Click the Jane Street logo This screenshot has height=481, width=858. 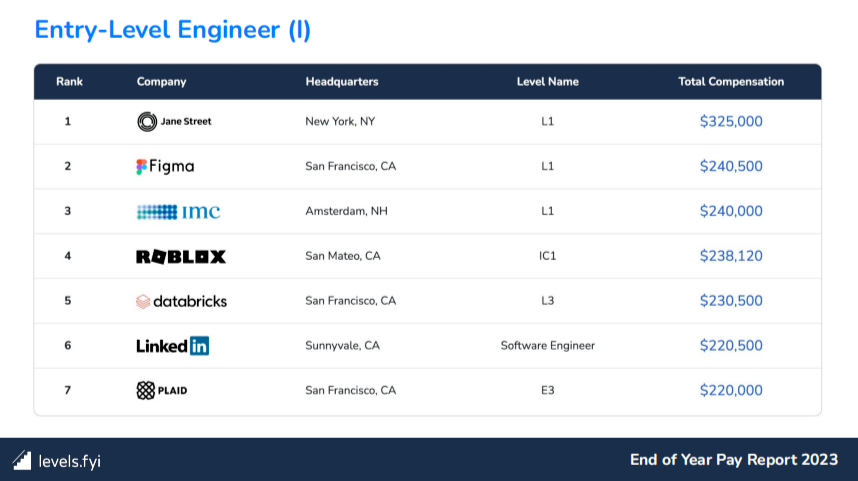(174, 122)
